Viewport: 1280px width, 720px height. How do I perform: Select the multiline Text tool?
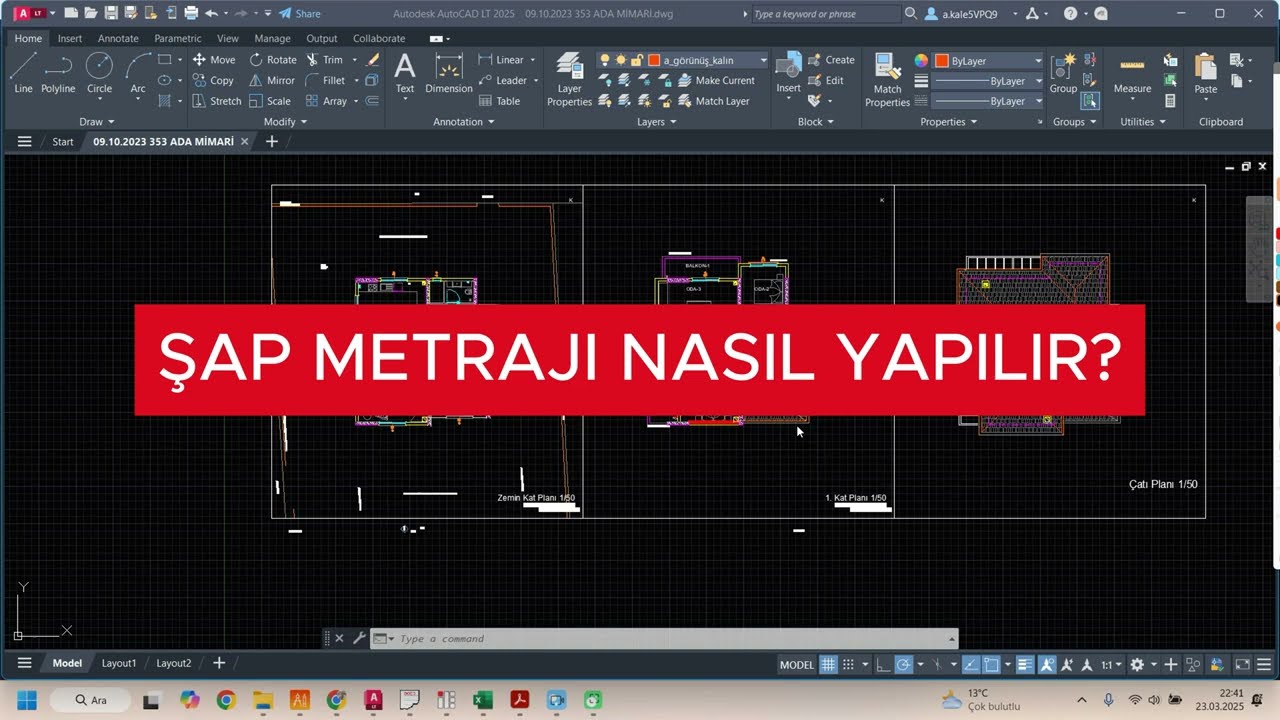tap(405, 73)
